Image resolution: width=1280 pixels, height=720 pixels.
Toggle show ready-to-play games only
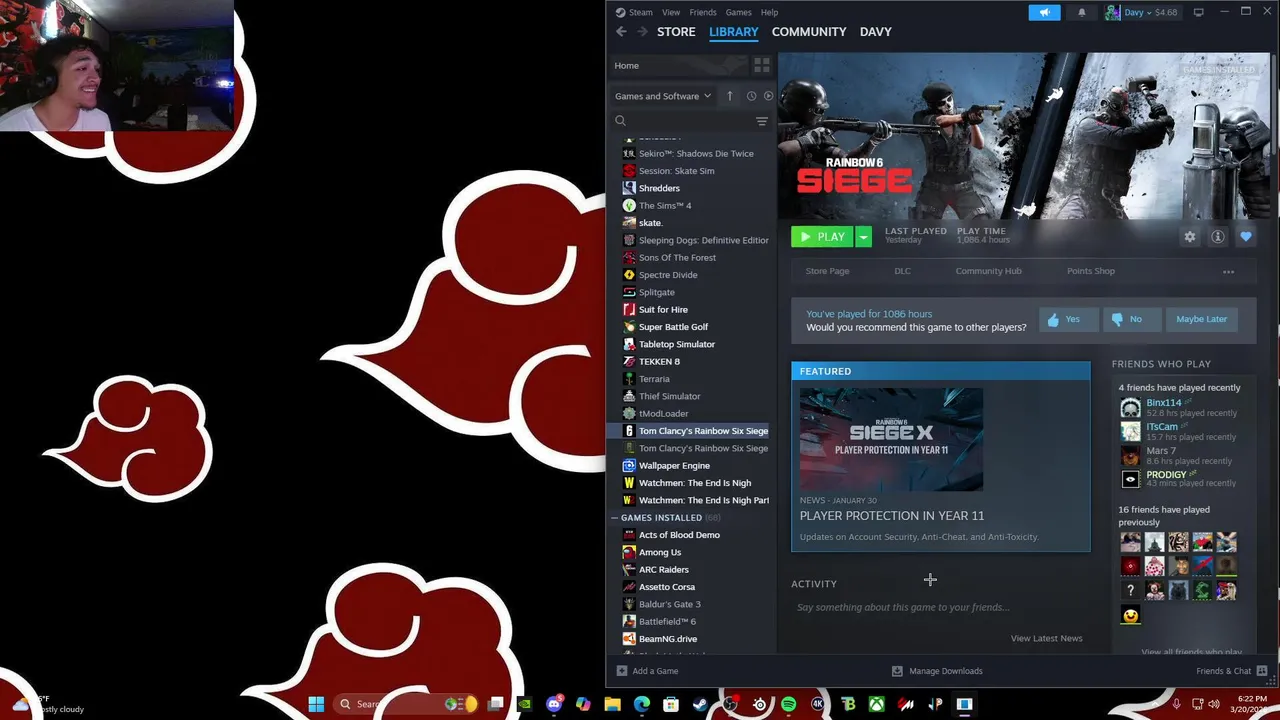pyautogui.click(x=768, y=96)
